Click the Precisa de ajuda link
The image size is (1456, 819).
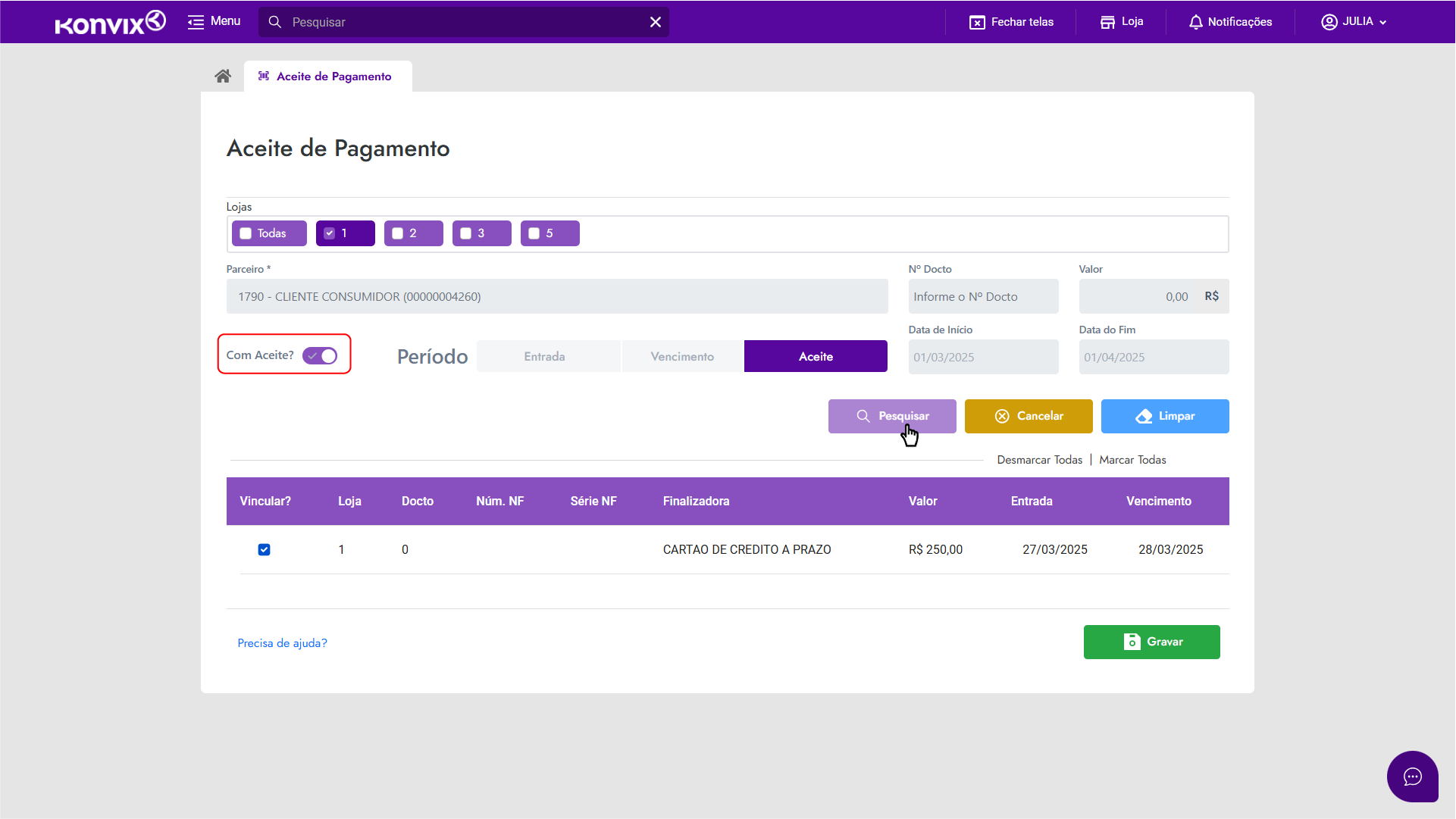(282, 642)
